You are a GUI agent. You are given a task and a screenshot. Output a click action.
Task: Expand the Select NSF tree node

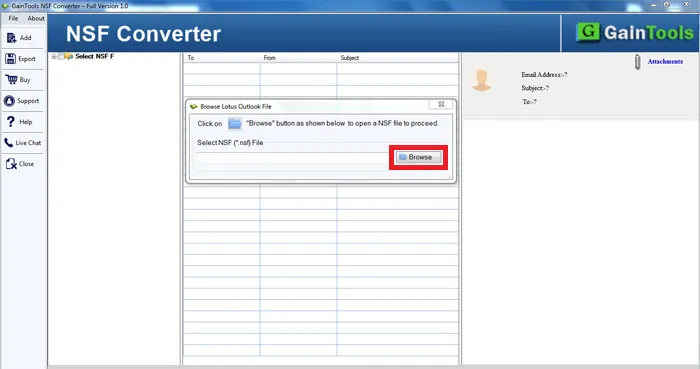point(54,56)
